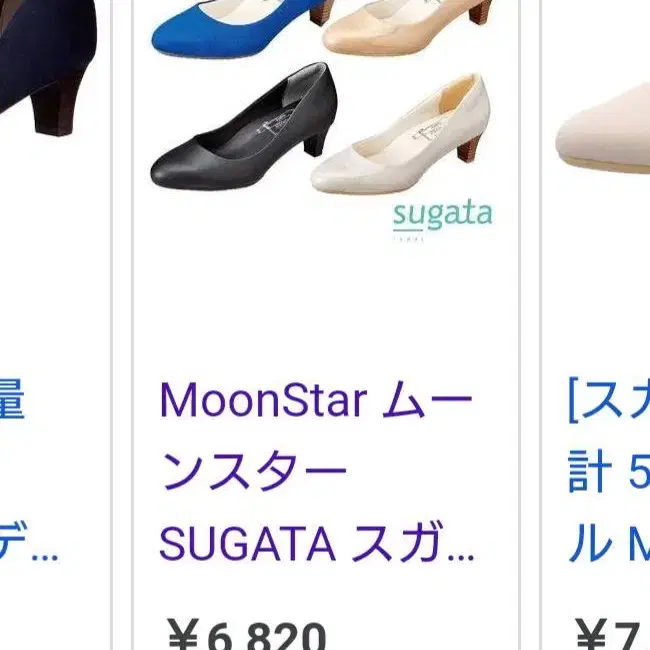Click the left card truncated デ... text
Viewport: 650px width, 650px height.
point(29,543)
